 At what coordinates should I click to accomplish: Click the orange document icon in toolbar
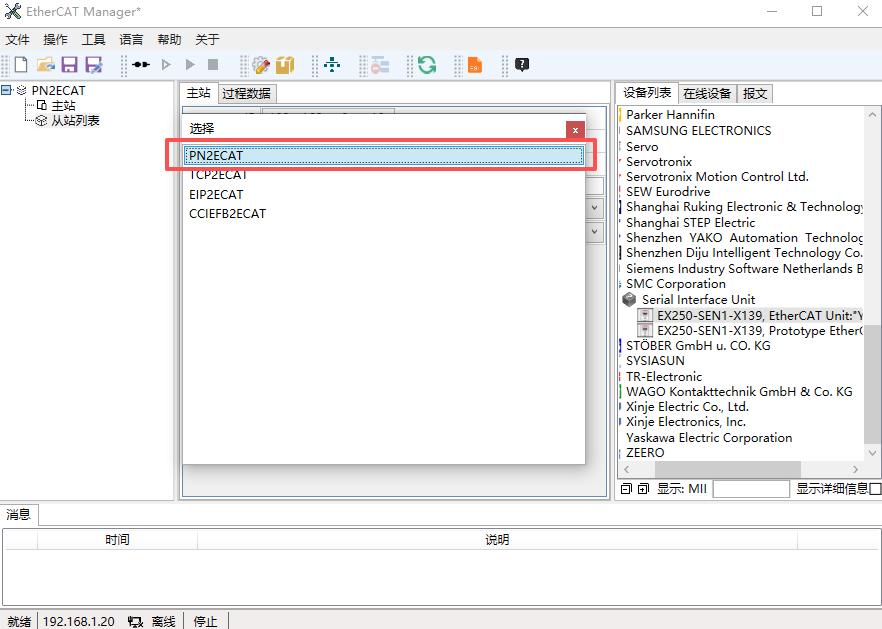point(475,65)
